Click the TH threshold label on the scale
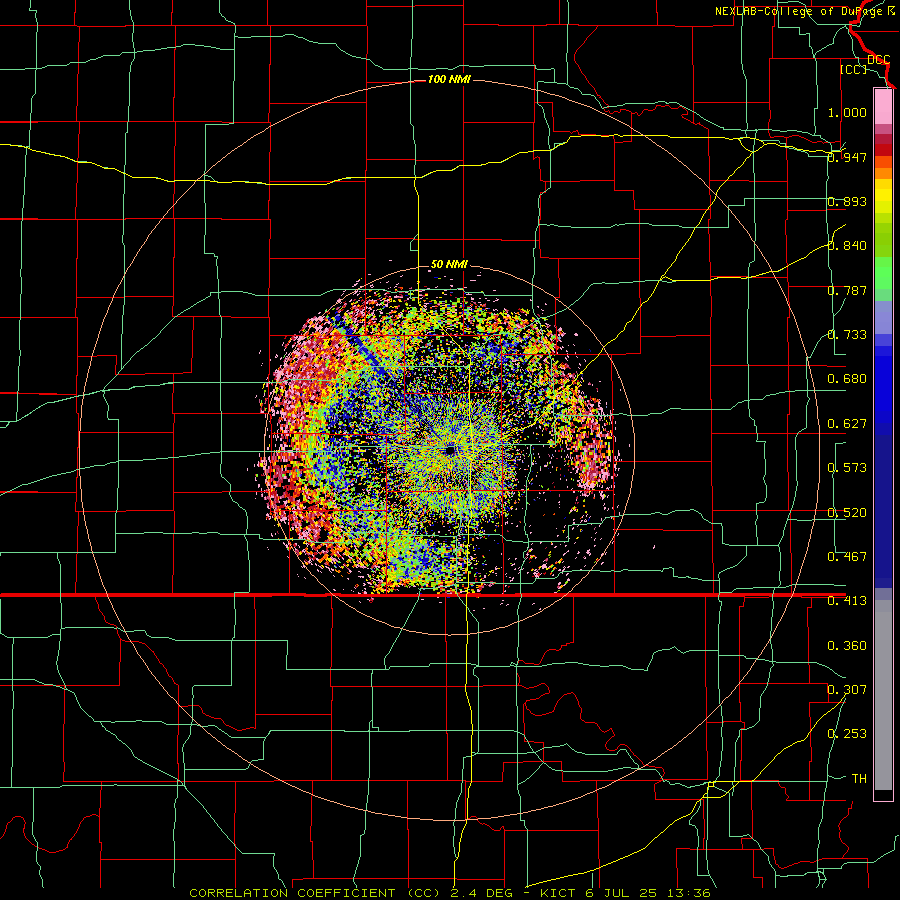This screenshot has height=900, width=900. point(859,779)
